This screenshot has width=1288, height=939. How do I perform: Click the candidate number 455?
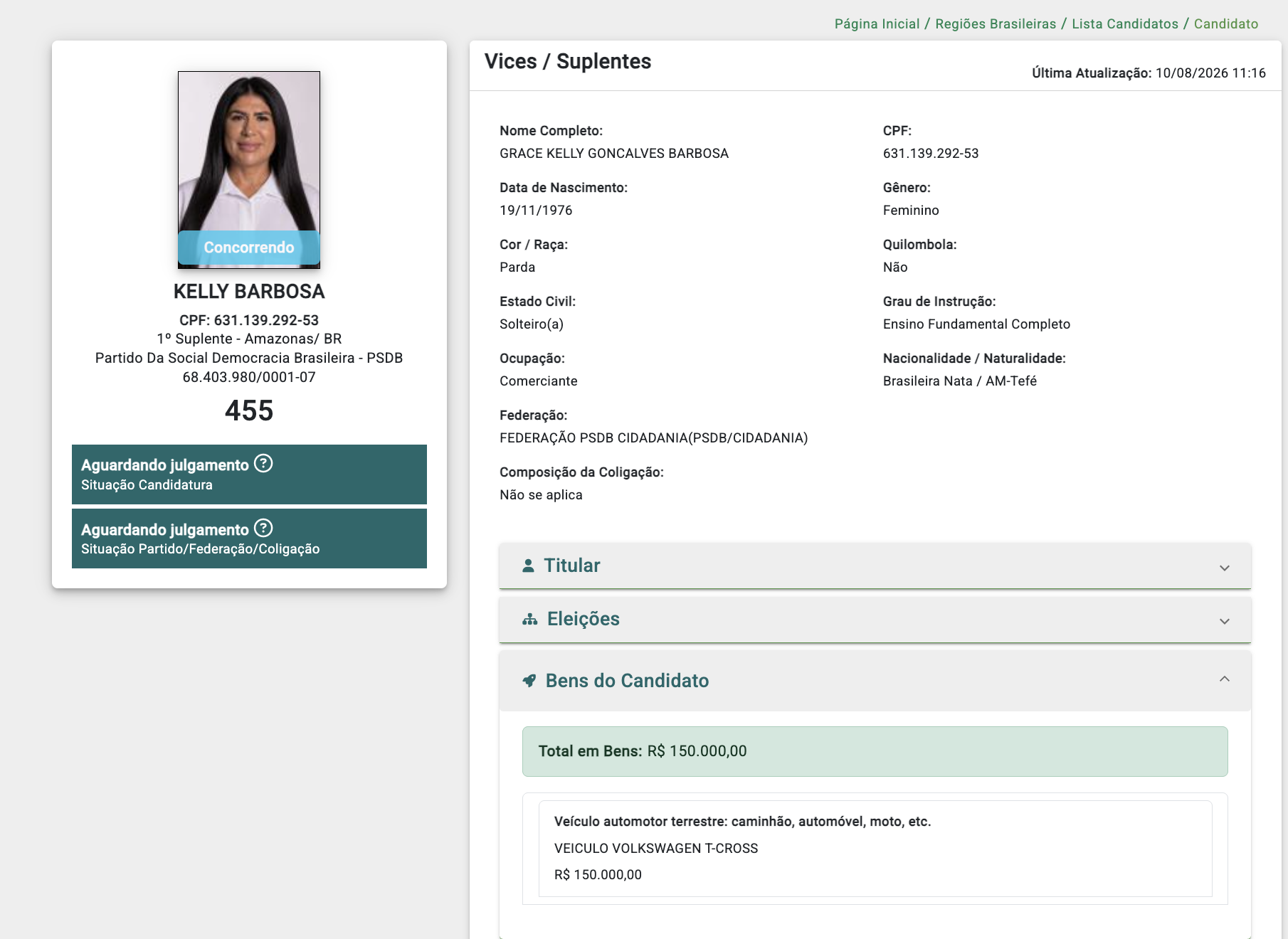coord(249,410)
